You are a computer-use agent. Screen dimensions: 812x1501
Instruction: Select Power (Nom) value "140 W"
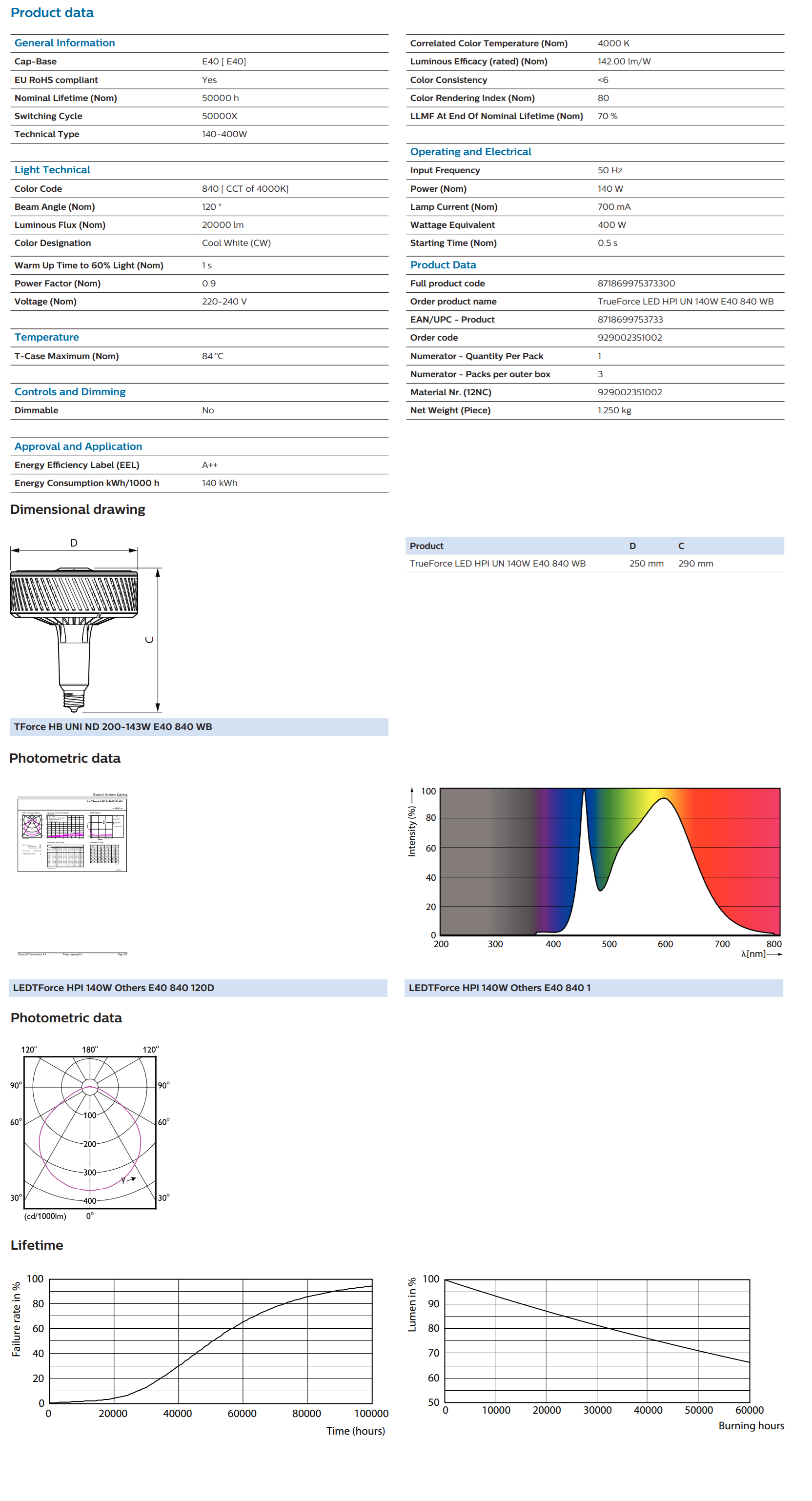[610, 189]
